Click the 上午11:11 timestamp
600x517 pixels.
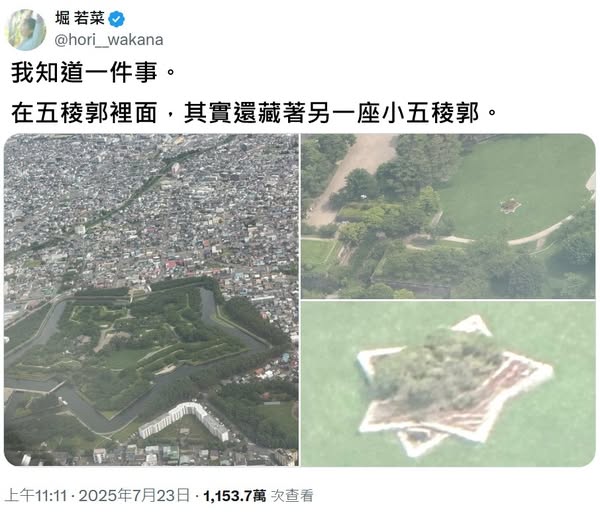[36, 496]
